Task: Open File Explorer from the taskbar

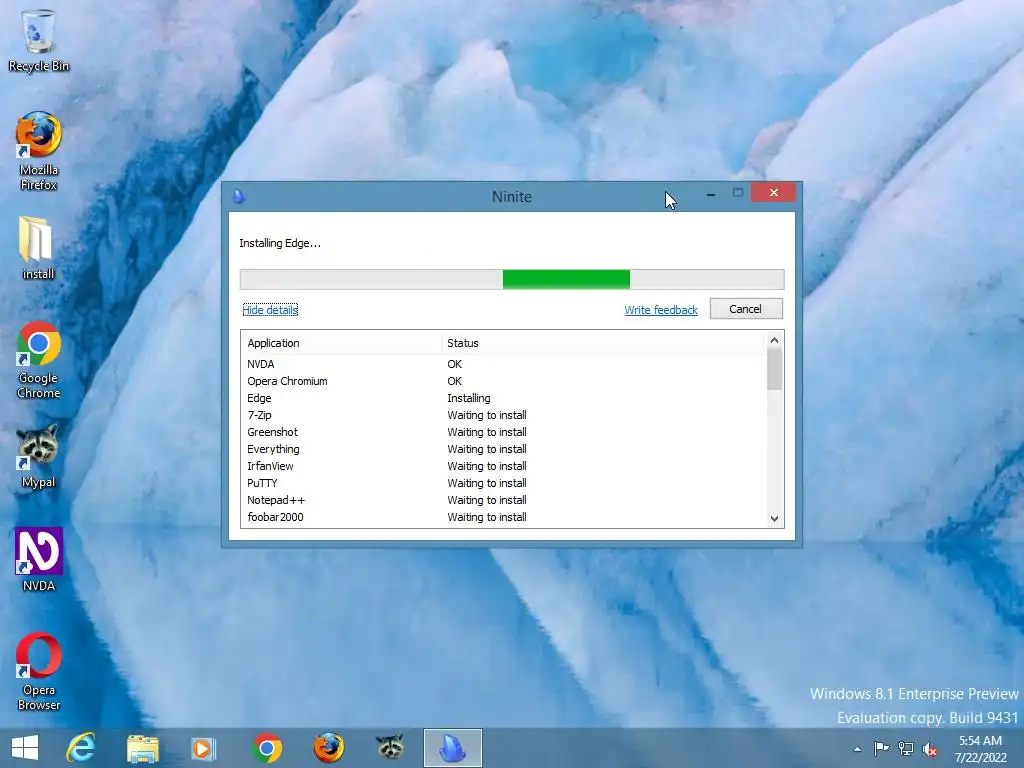Action: [142, 748]
